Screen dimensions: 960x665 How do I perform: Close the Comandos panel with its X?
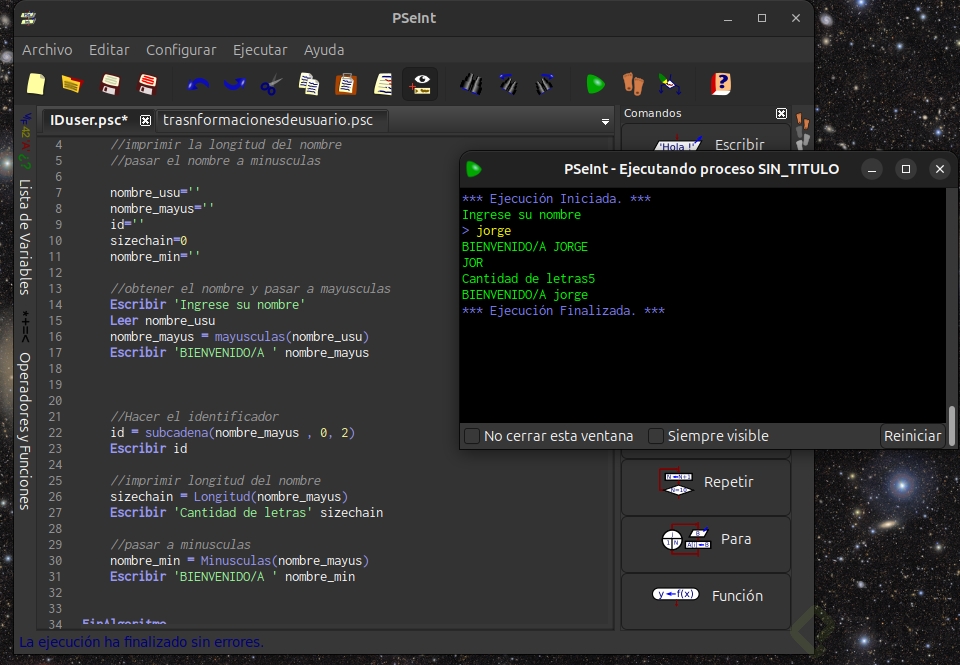[781, 114]
